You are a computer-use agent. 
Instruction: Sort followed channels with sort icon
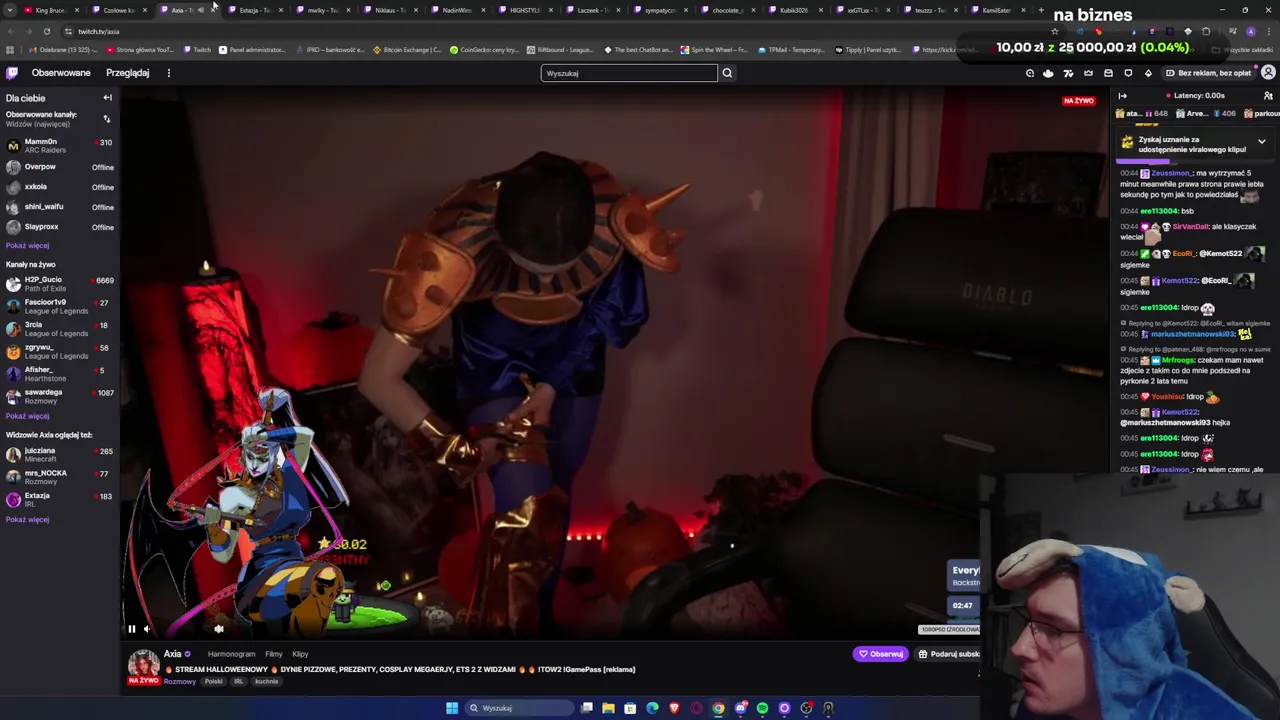107,119
